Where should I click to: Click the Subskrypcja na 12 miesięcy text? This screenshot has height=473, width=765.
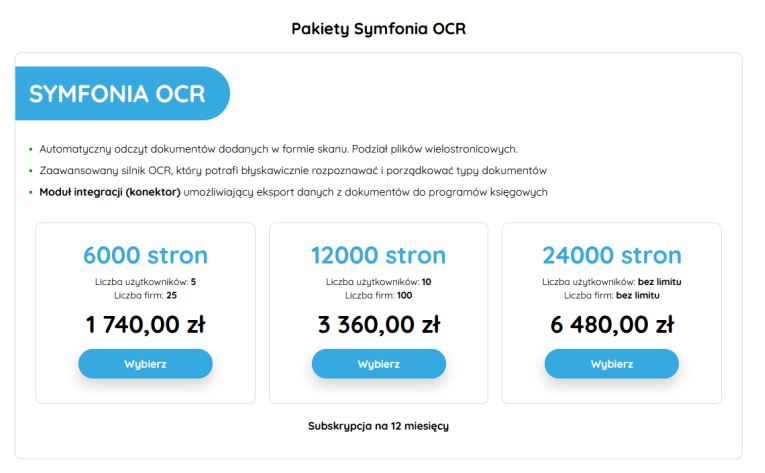click(379, 426)
